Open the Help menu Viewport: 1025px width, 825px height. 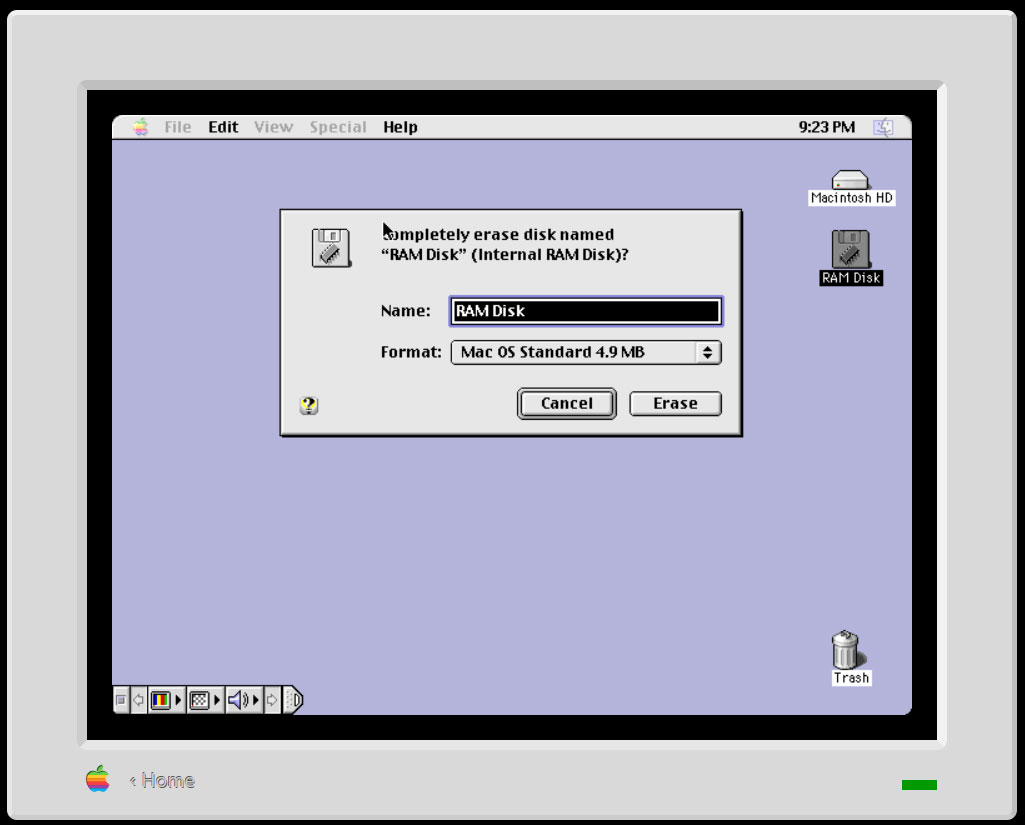pyautogui.click(x=400, y=127)
